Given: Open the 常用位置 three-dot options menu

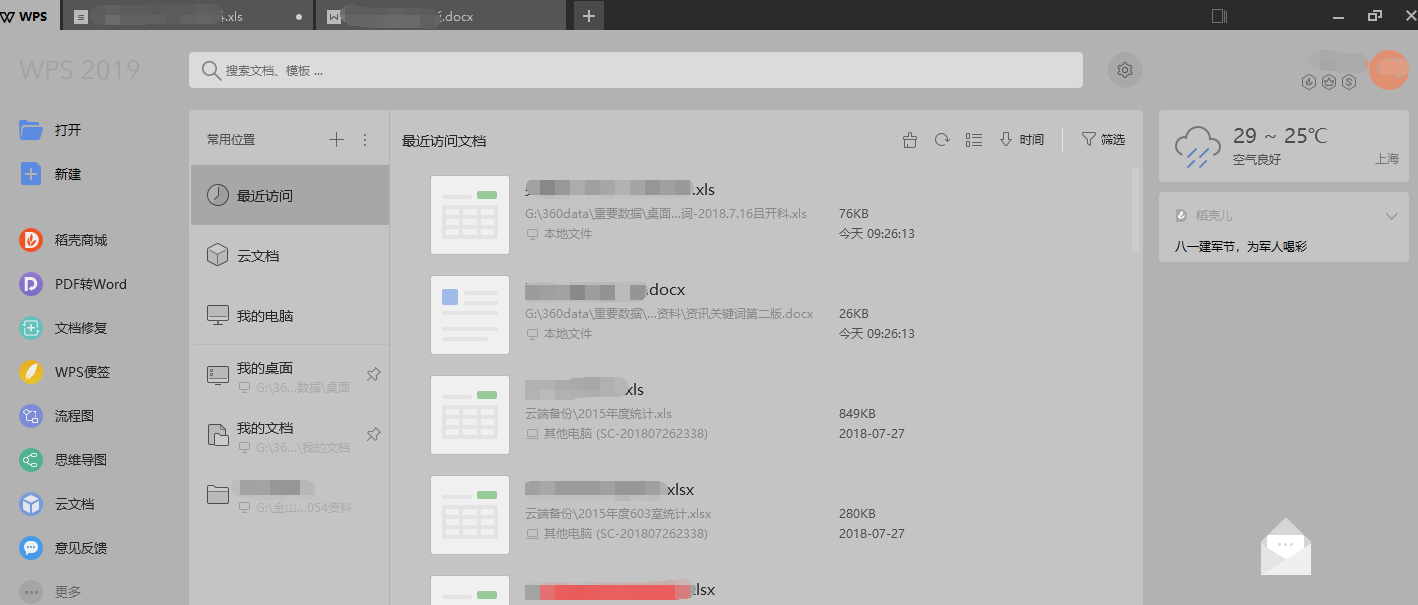Looking at the screenshot, I should 365,140.
